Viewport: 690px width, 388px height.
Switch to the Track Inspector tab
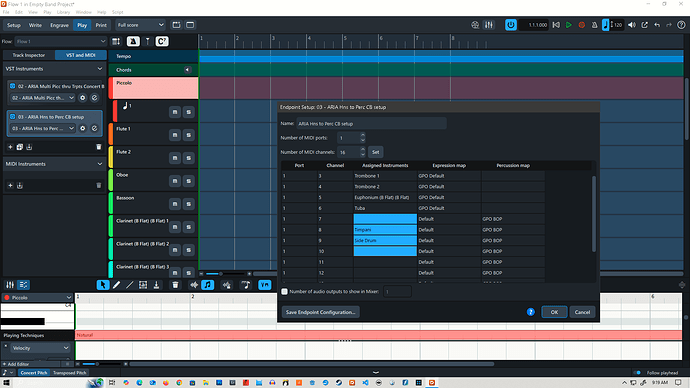click(x=29, y=55)
